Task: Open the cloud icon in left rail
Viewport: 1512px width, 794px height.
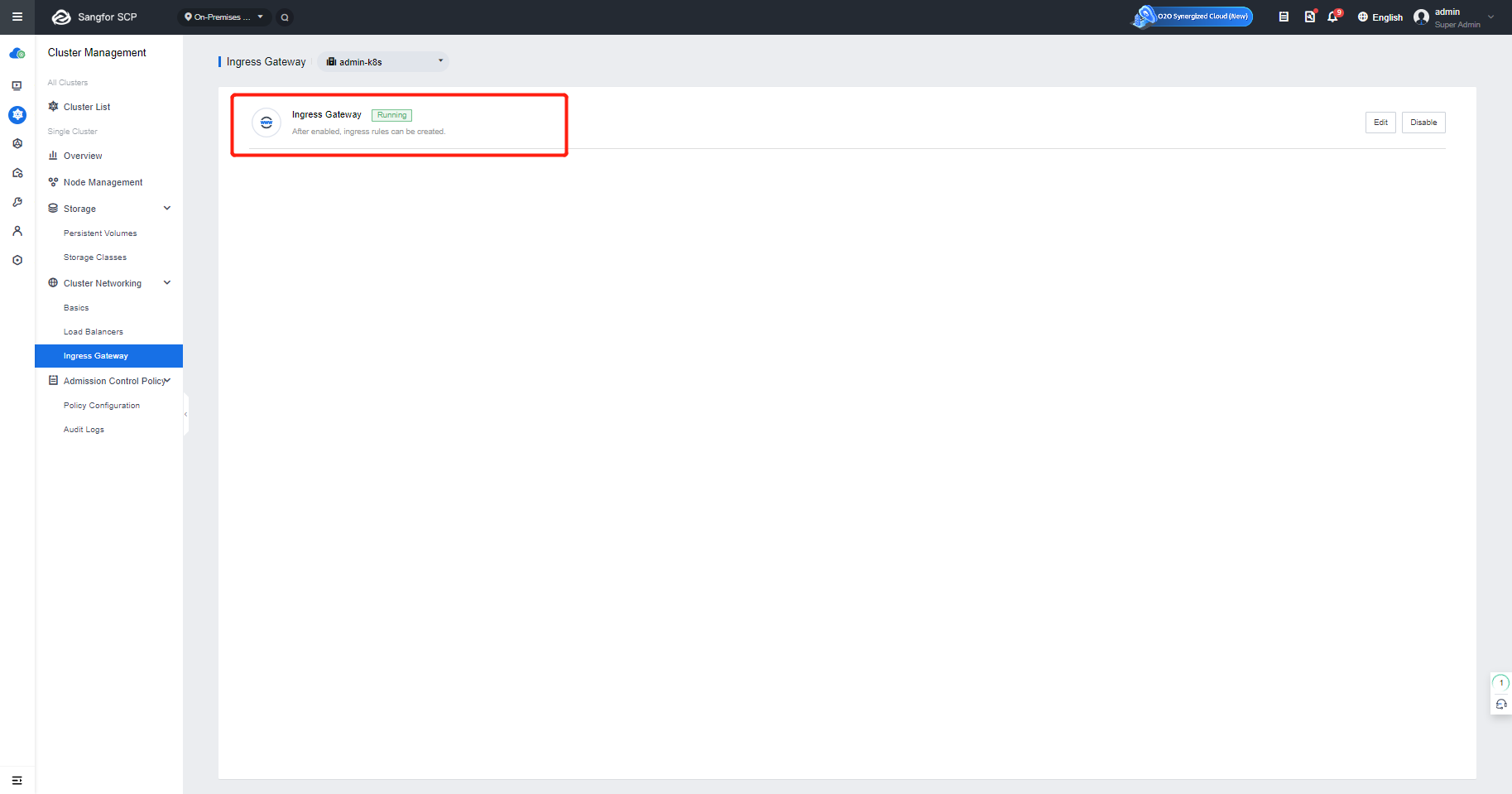Action: pos(17,54)
